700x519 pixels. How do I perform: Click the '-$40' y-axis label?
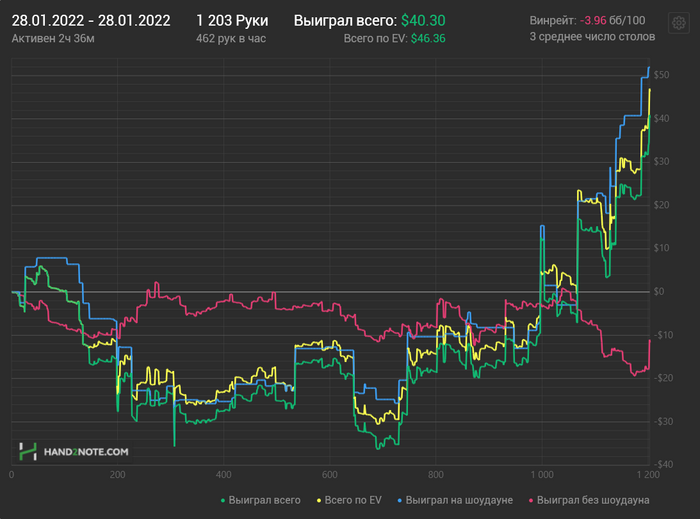(662, 465)
